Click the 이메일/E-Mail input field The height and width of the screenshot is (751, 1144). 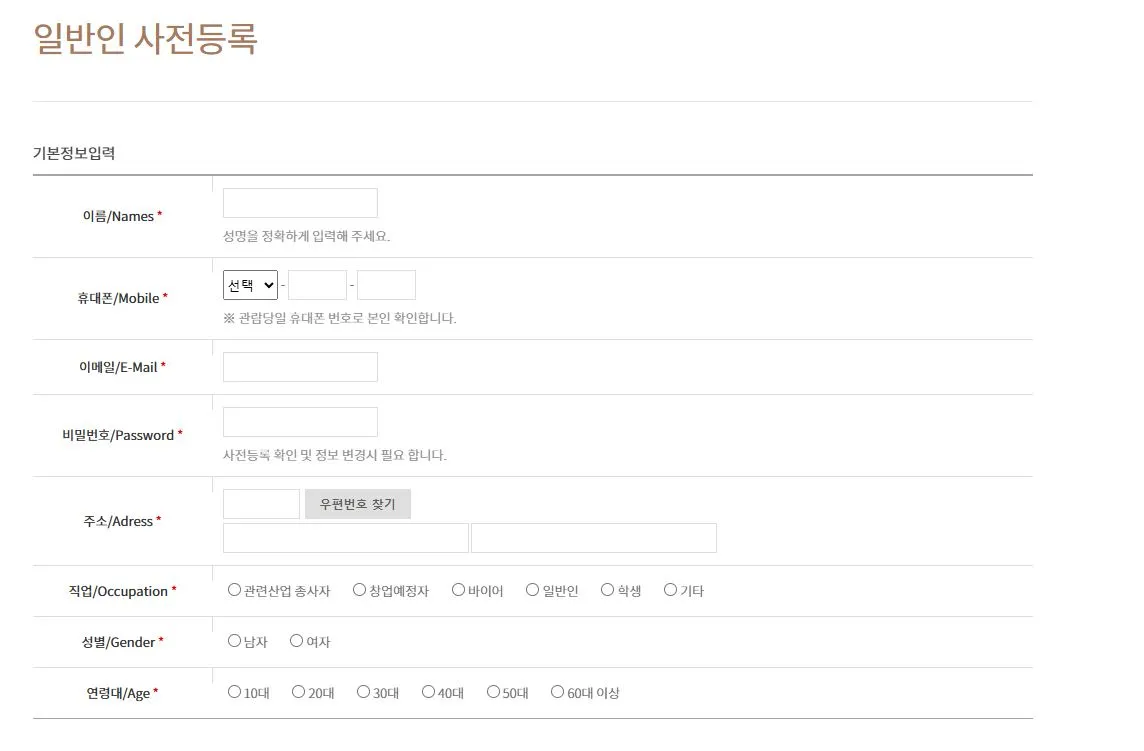(300, 366)
